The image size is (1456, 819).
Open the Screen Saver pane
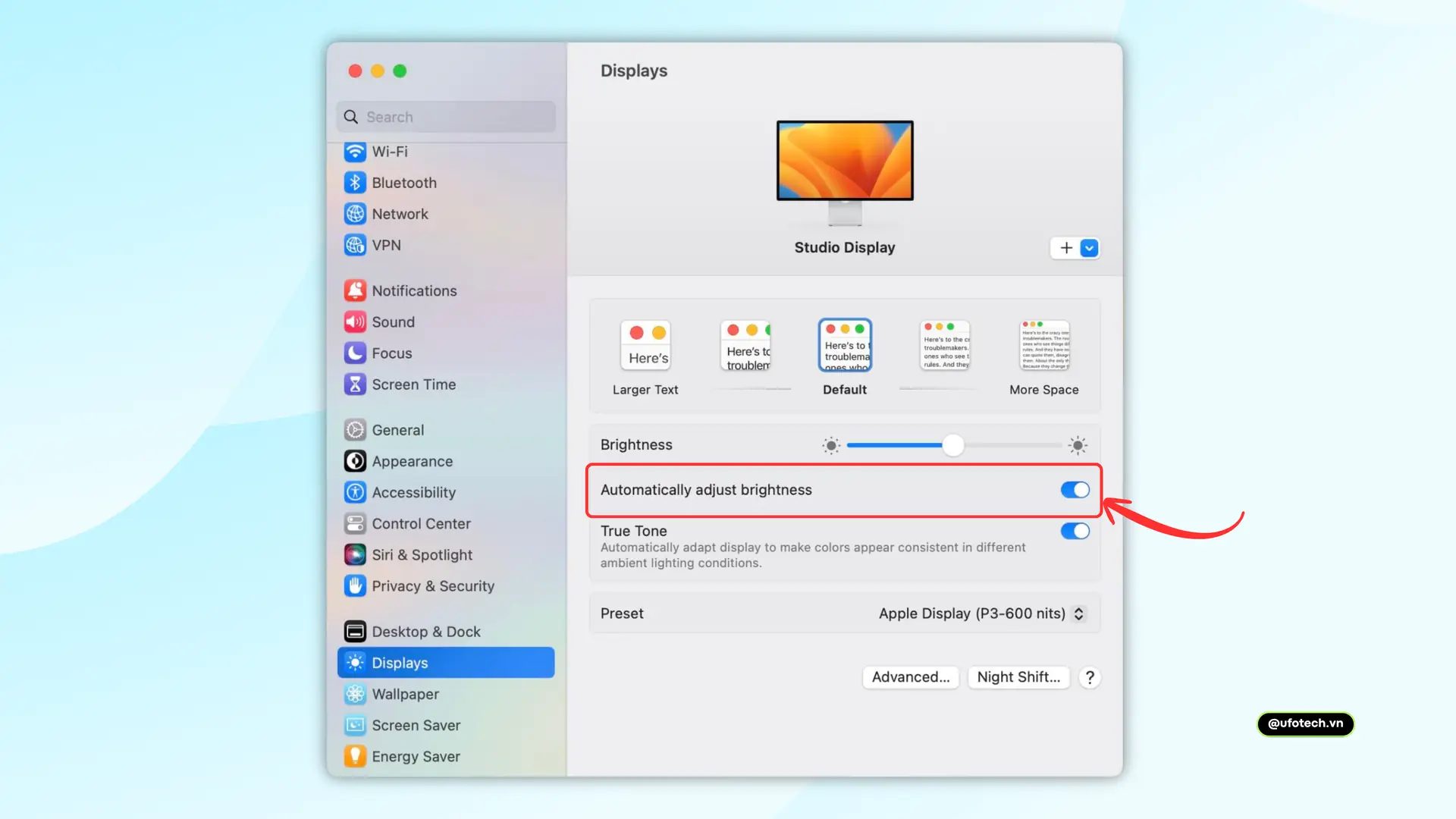pos(446,725)
